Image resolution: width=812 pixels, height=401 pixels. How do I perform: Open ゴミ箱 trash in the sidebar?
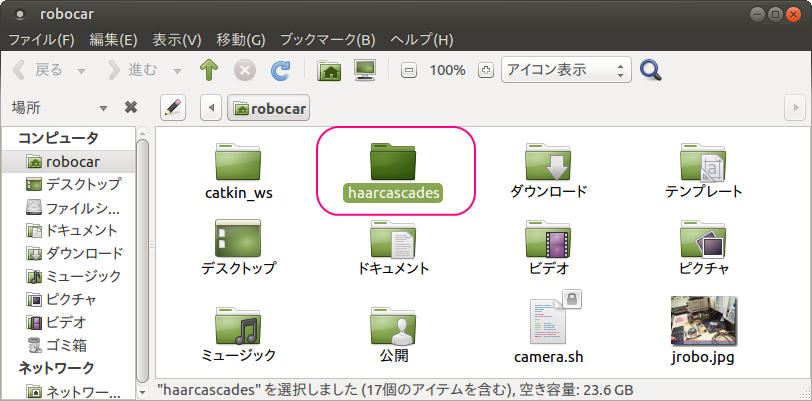tap(68, 345)
